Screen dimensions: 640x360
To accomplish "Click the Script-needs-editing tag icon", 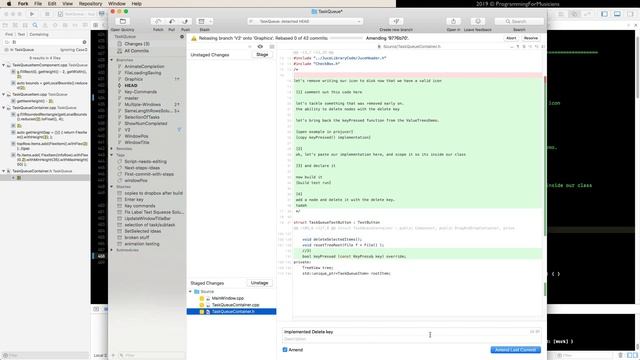I will (x=120, y=162).
